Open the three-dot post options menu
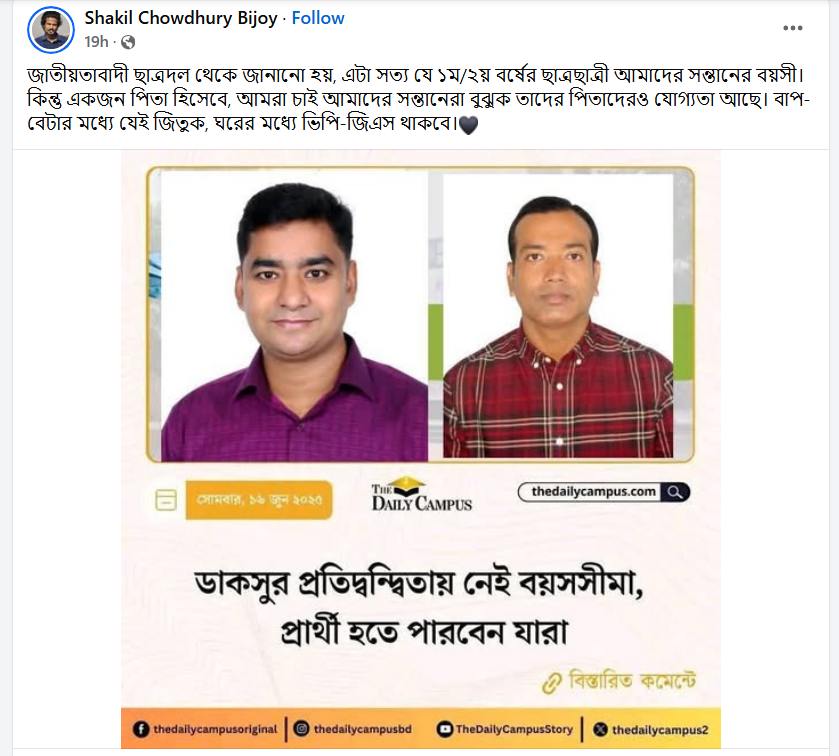The width and height of the screenshot is (839, 756). [x=792, y=28]
